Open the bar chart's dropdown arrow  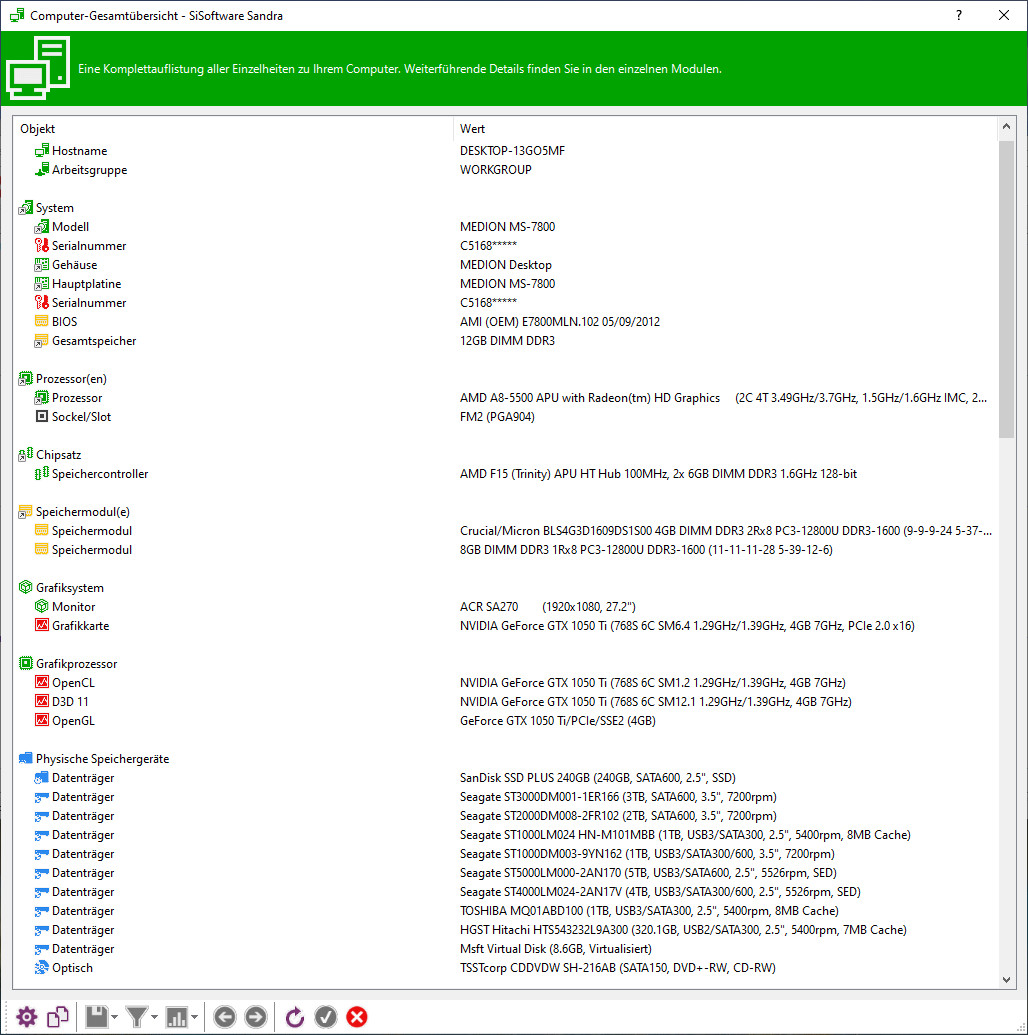(194, 1017)
